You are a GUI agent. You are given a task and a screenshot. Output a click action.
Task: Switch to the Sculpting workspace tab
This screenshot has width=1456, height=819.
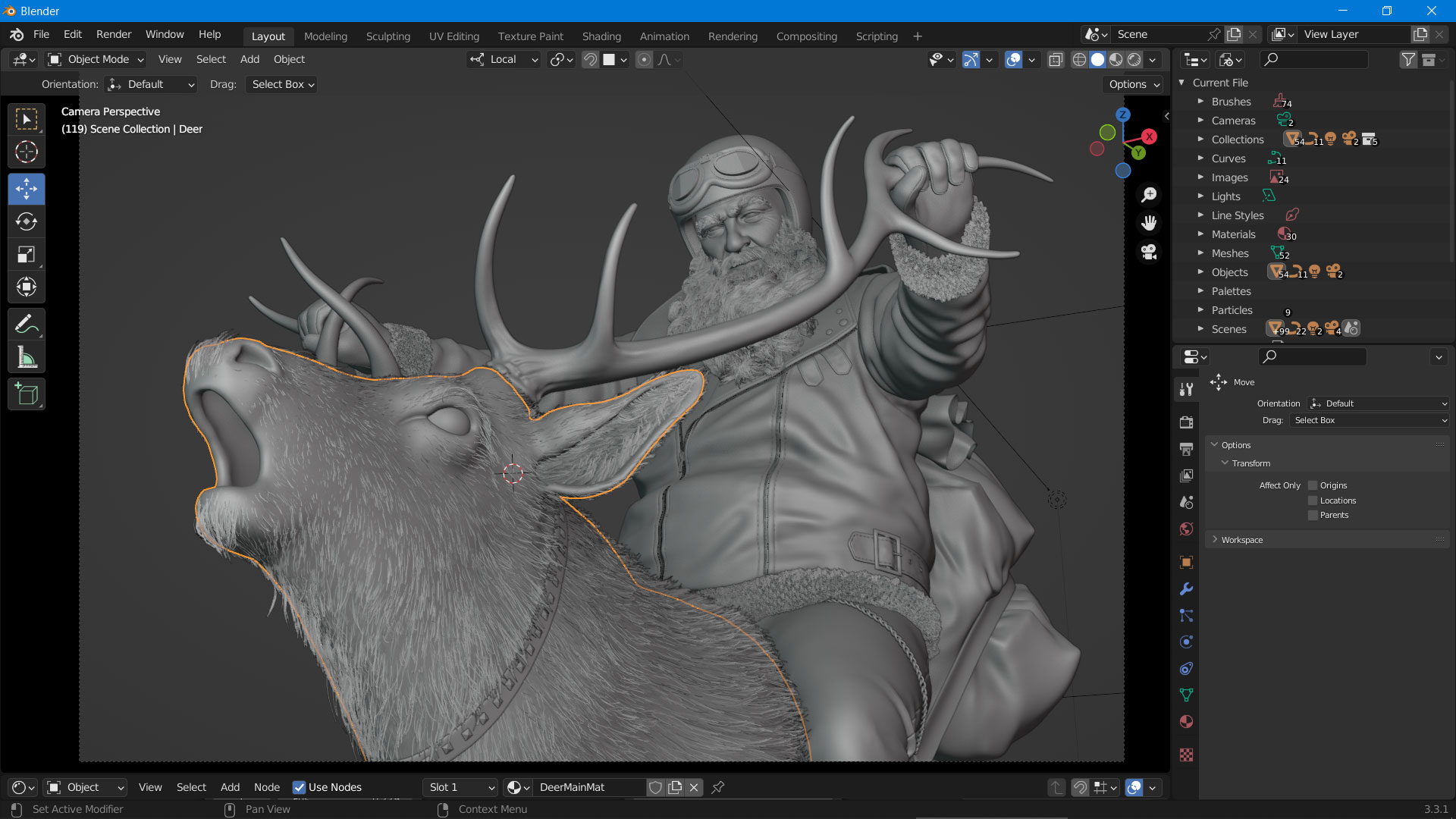[388, 36]
